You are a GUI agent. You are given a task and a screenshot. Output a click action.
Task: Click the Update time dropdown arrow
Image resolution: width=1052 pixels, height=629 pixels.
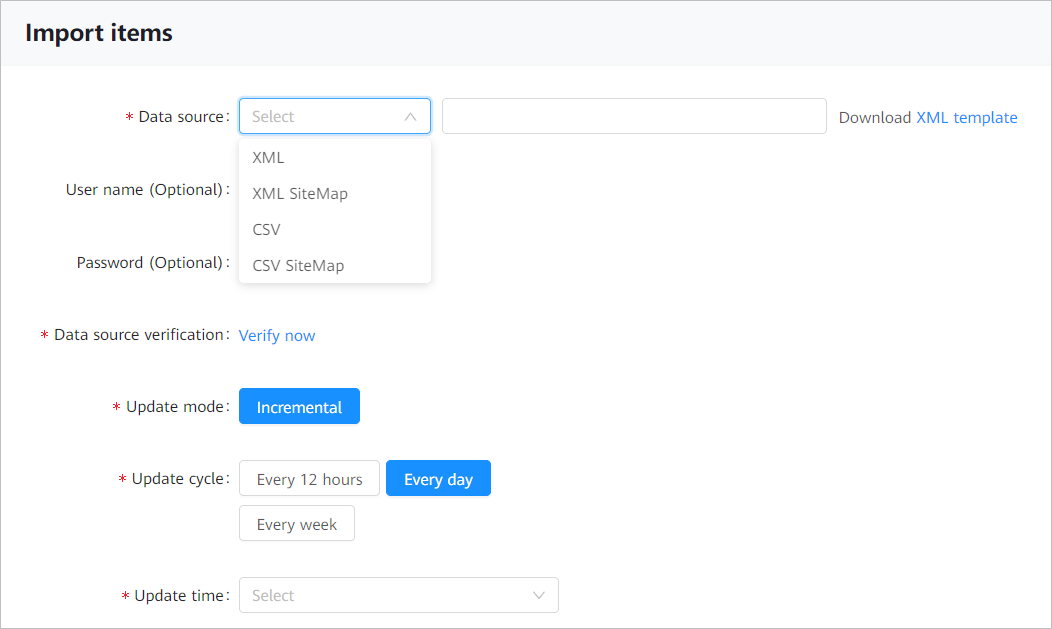click(539, 596)
